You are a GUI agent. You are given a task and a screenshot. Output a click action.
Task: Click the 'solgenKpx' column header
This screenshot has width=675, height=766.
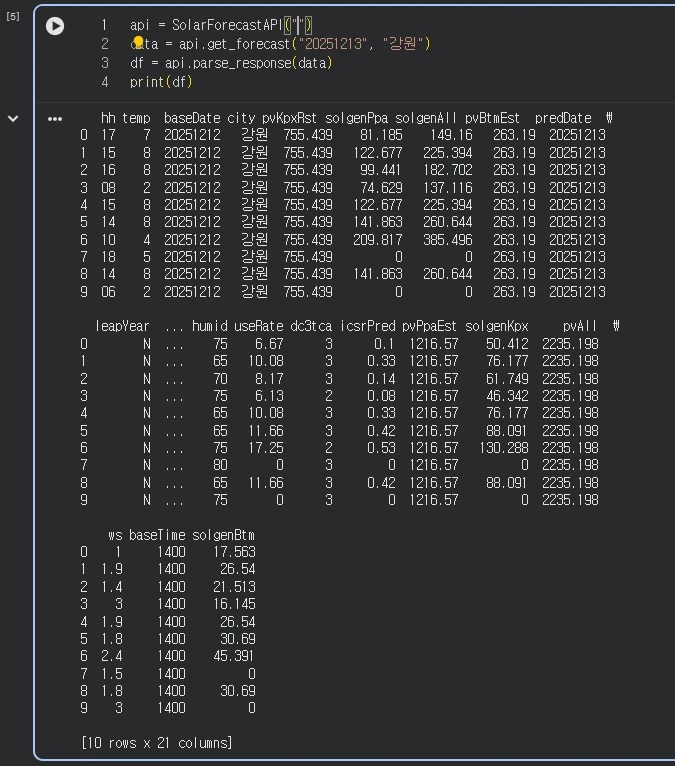coord(496,326)
